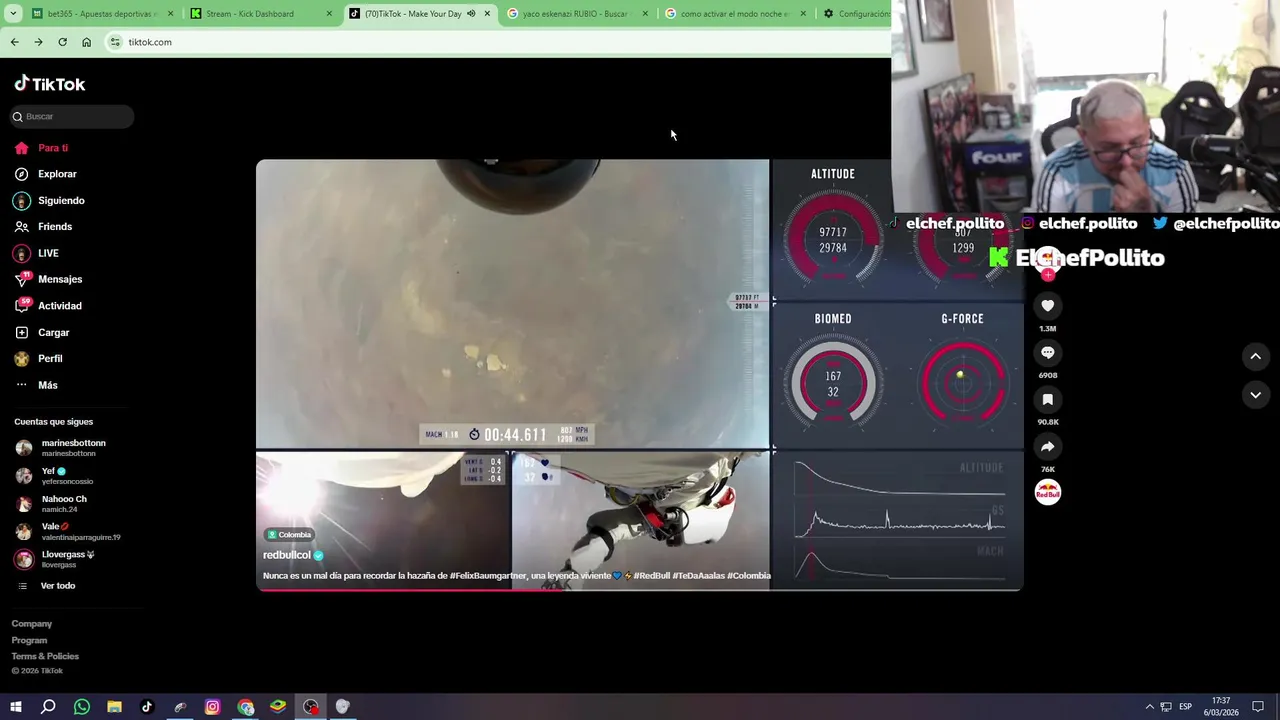This screenshot has height=720, width=1280.
Task: Open File Explorer from the taskbar
Action: click(x=114, y=707)
